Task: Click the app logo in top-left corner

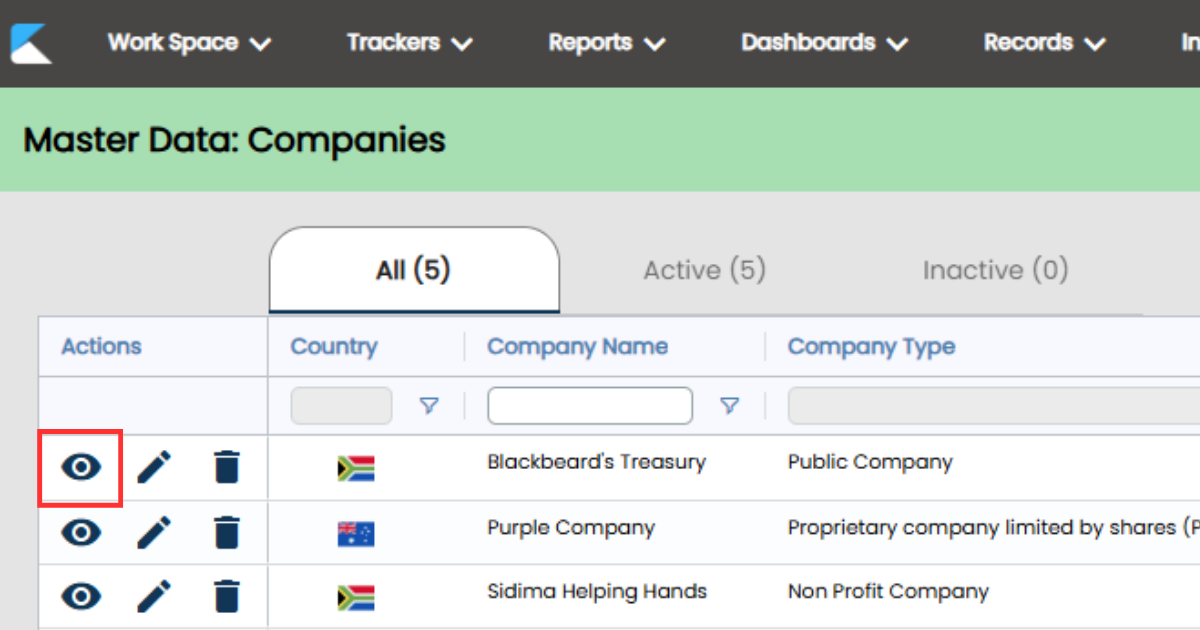Action: click(x=31, y=43)
